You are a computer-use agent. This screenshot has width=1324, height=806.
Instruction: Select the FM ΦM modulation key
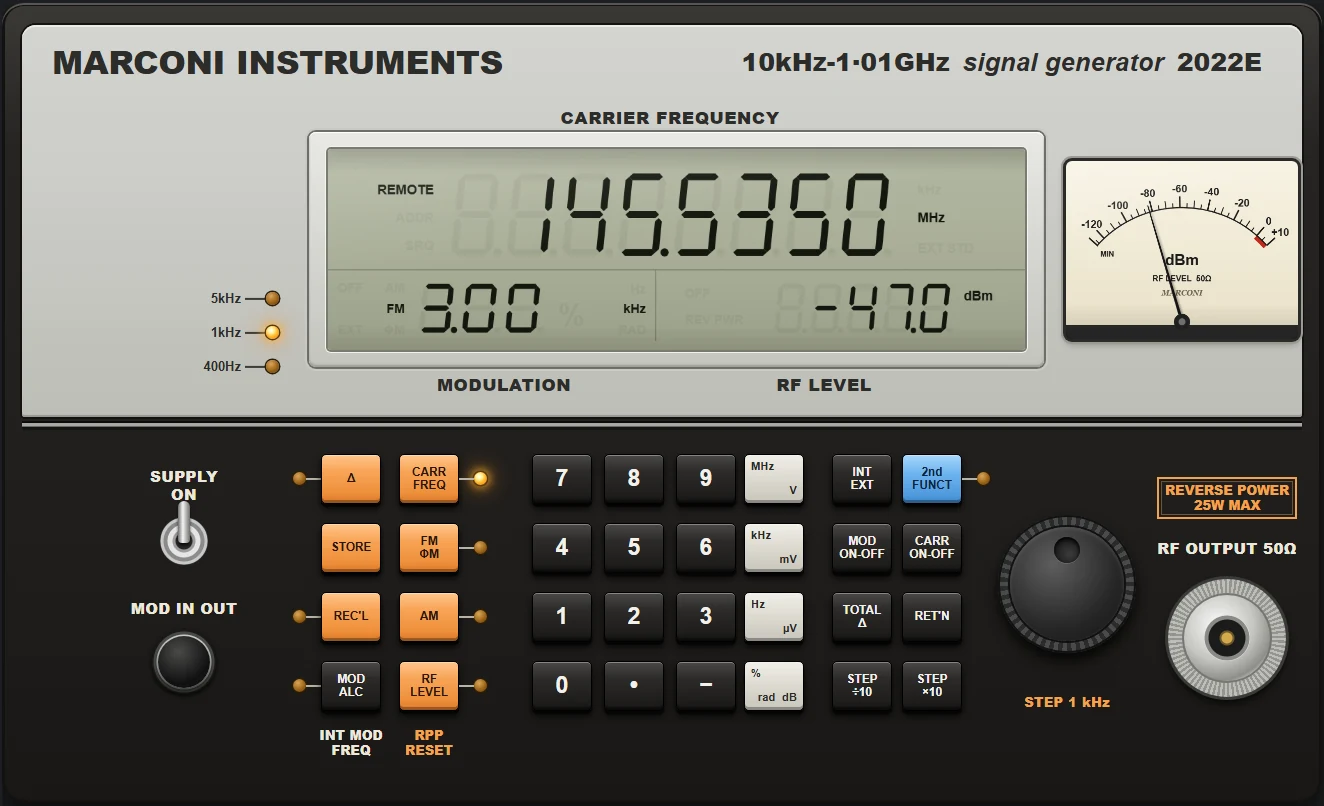[429, 547]
